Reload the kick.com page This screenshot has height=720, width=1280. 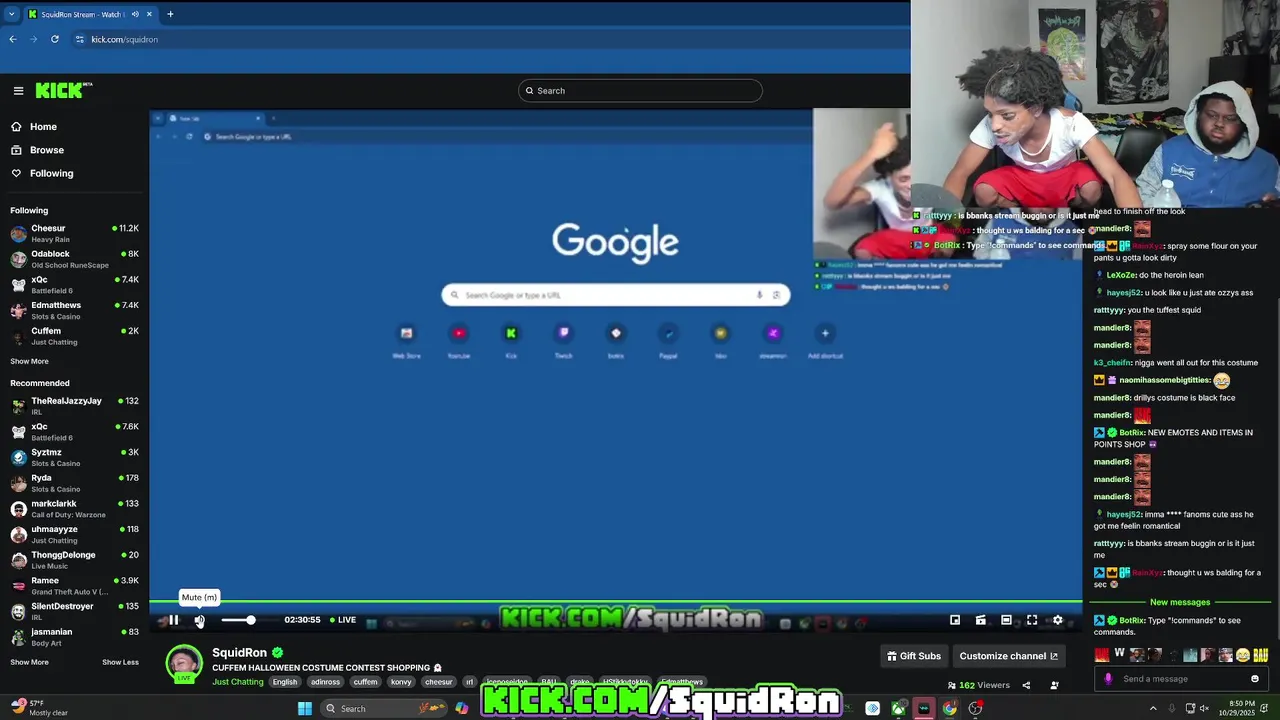coord(55,39)
